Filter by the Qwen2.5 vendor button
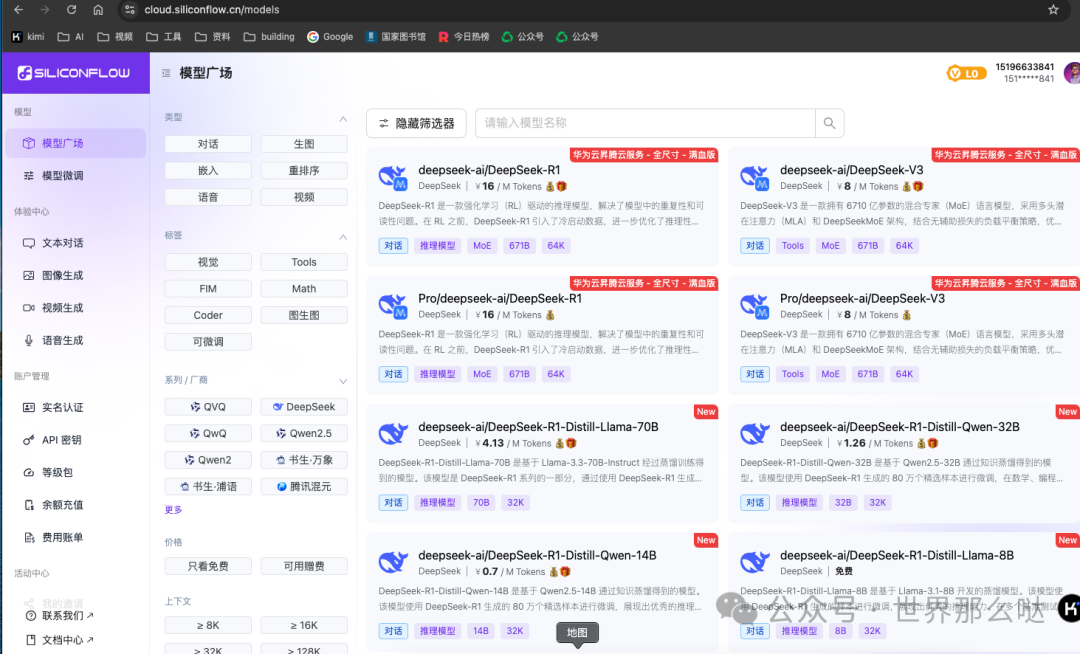 coord(304,433)
